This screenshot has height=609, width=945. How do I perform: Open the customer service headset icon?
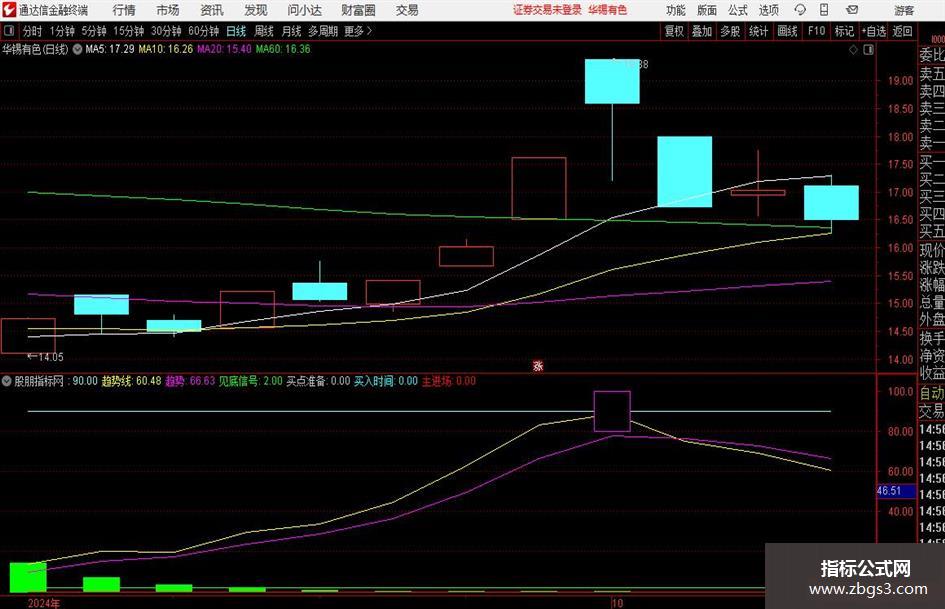click(x=800, y=10)
